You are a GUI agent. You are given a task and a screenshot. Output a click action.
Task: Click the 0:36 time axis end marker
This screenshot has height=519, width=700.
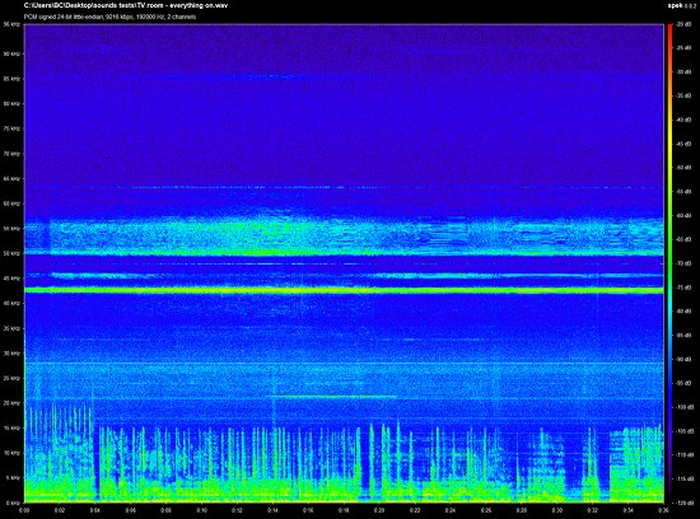click(x=661, y=510)
